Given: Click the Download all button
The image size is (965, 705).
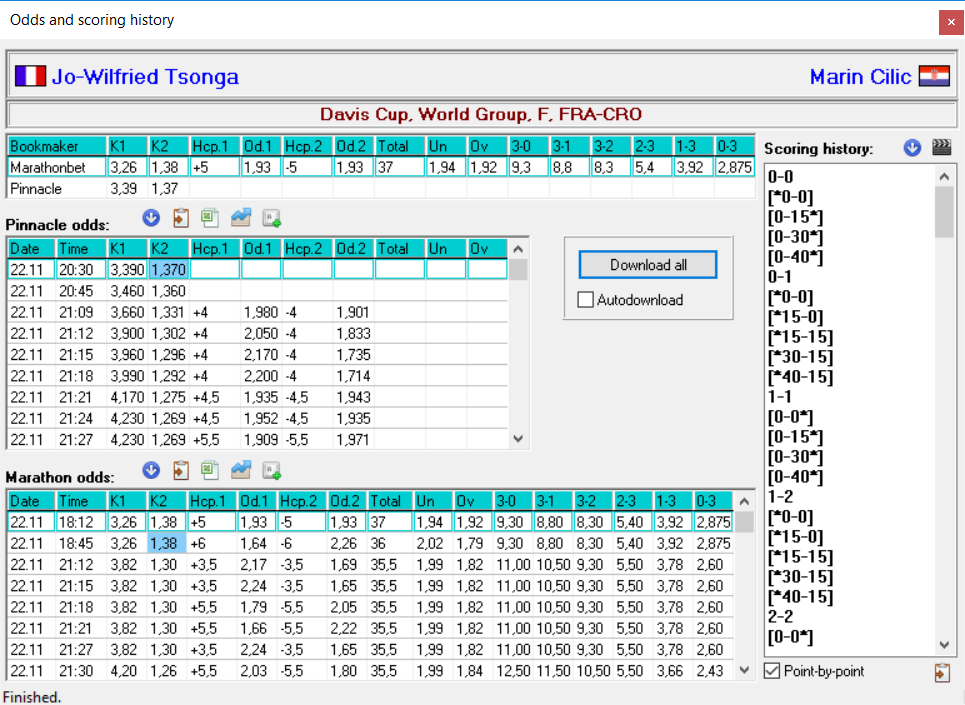Looking at the screenshot, I should tap(648, 265).
